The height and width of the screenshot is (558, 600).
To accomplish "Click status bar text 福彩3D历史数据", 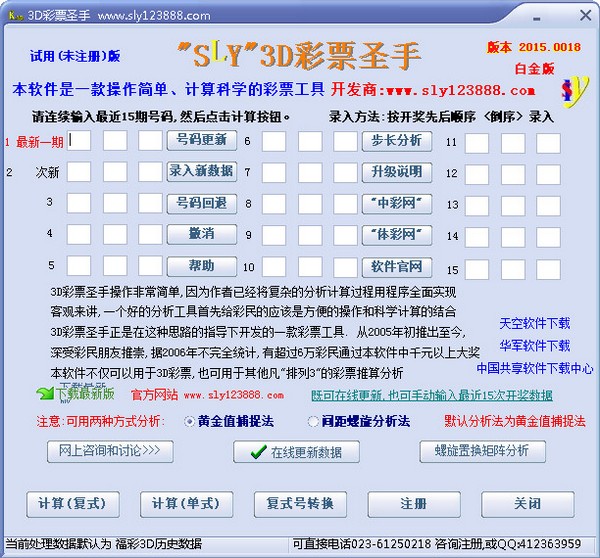I will point(158,544).
